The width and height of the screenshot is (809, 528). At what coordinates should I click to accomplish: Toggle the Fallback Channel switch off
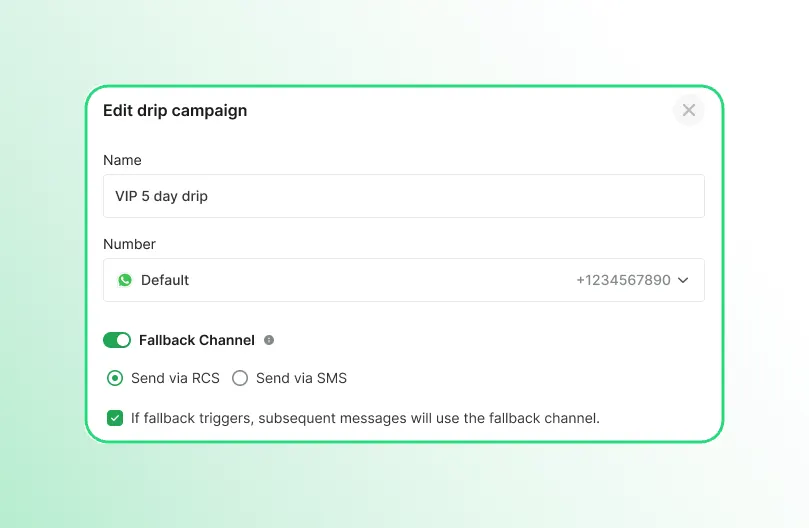(x=117, y=340)
